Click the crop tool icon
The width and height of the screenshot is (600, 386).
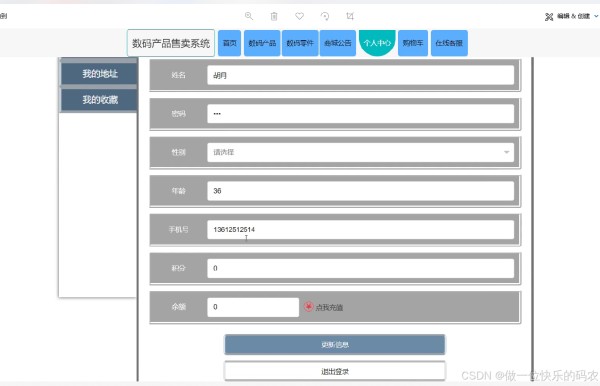pos(350,16)
